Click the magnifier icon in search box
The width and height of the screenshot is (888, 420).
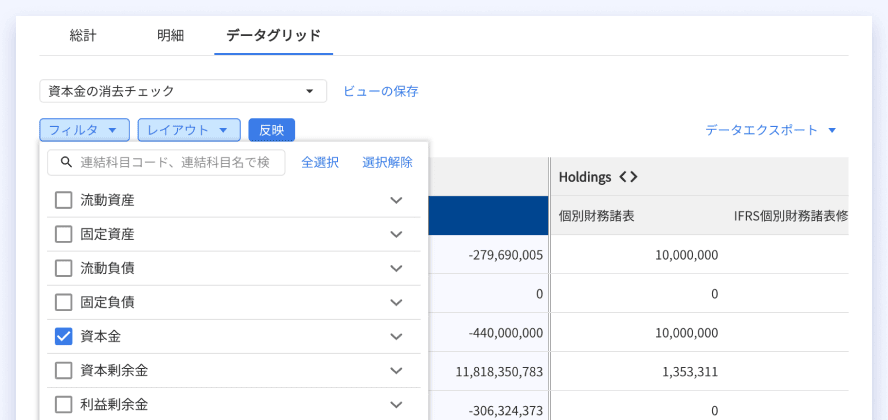click(x=66, y=162)
